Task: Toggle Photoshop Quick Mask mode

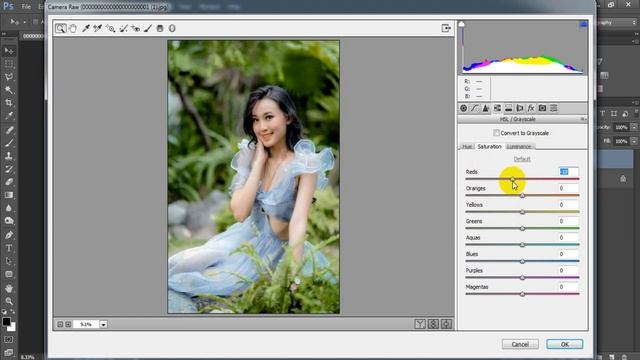Action: 9,340
